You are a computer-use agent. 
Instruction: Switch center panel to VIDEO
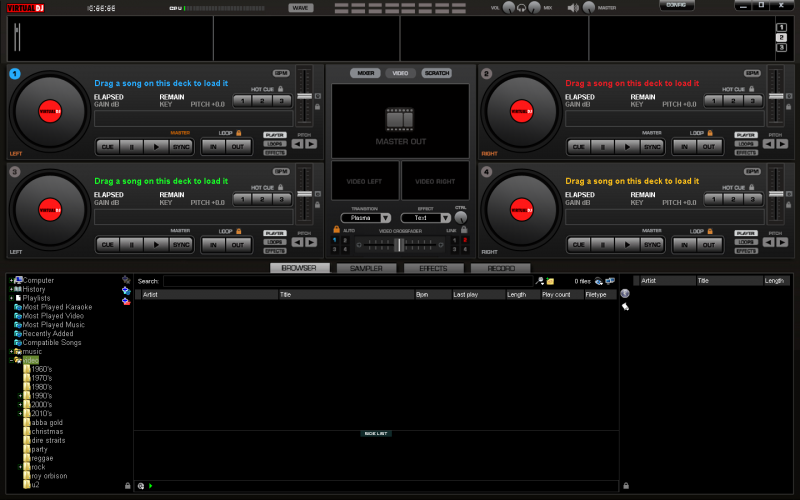(x=400, y=73)
